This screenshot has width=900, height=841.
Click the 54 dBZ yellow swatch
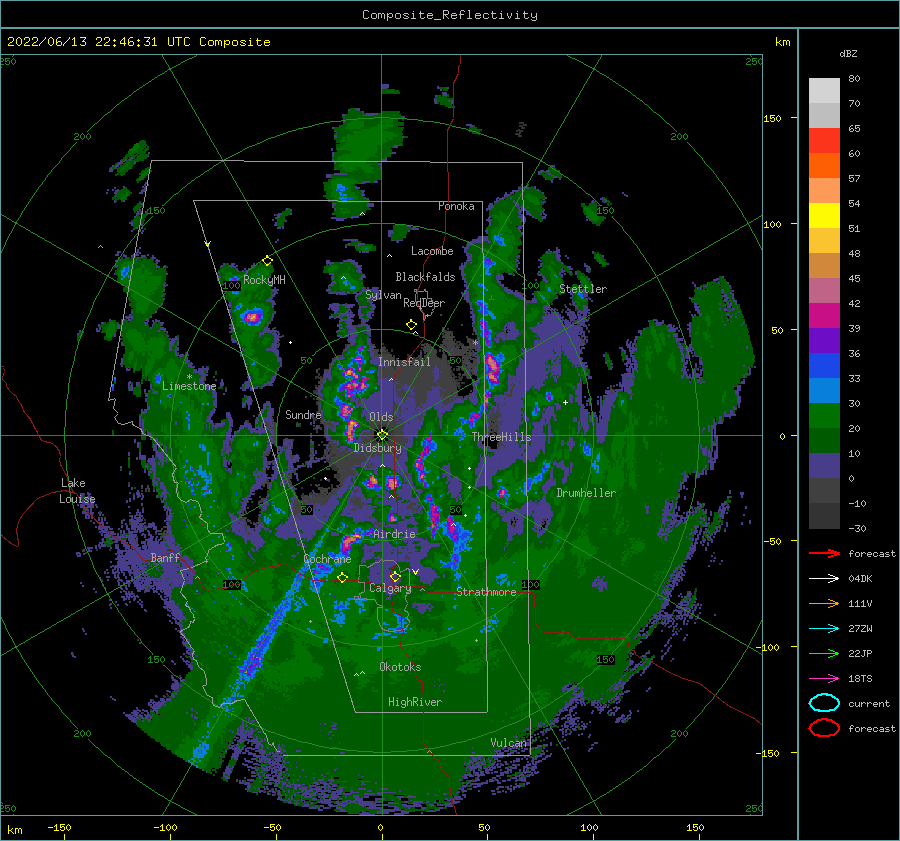tap(824, 215)
